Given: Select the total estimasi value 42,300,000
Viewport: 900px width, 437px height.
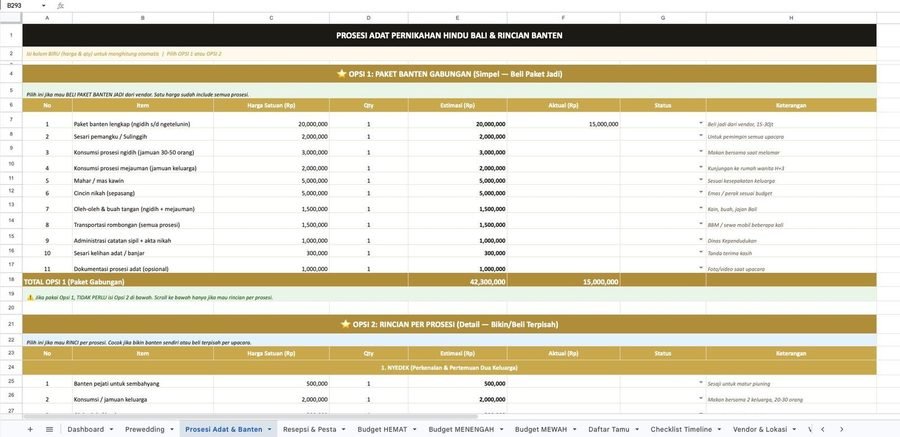Looking at the screenshot, I should tap(457, 282).
